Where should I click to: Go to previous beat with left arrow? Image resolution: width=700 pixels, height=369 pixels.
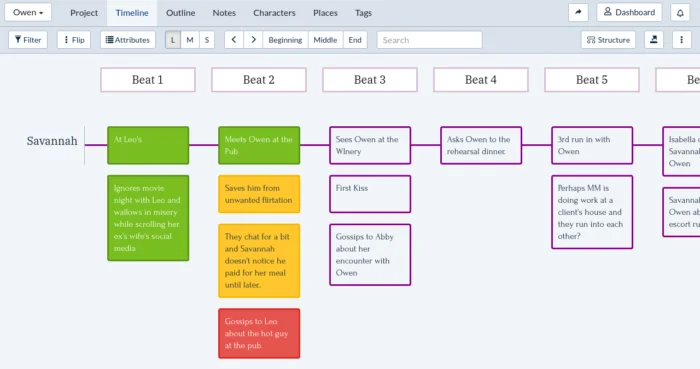[234, 40]
